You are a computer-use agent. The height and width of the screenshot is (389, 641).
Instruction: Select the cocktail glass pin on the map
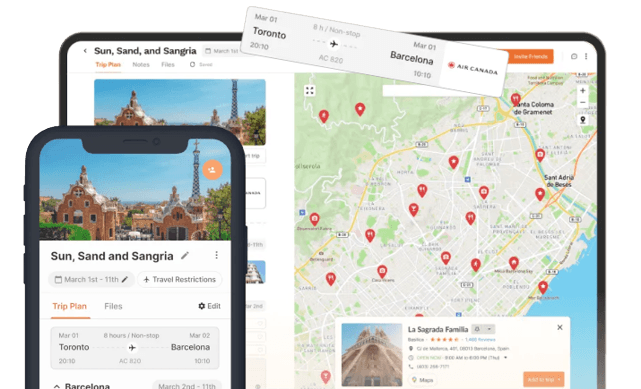click(414, 210)
